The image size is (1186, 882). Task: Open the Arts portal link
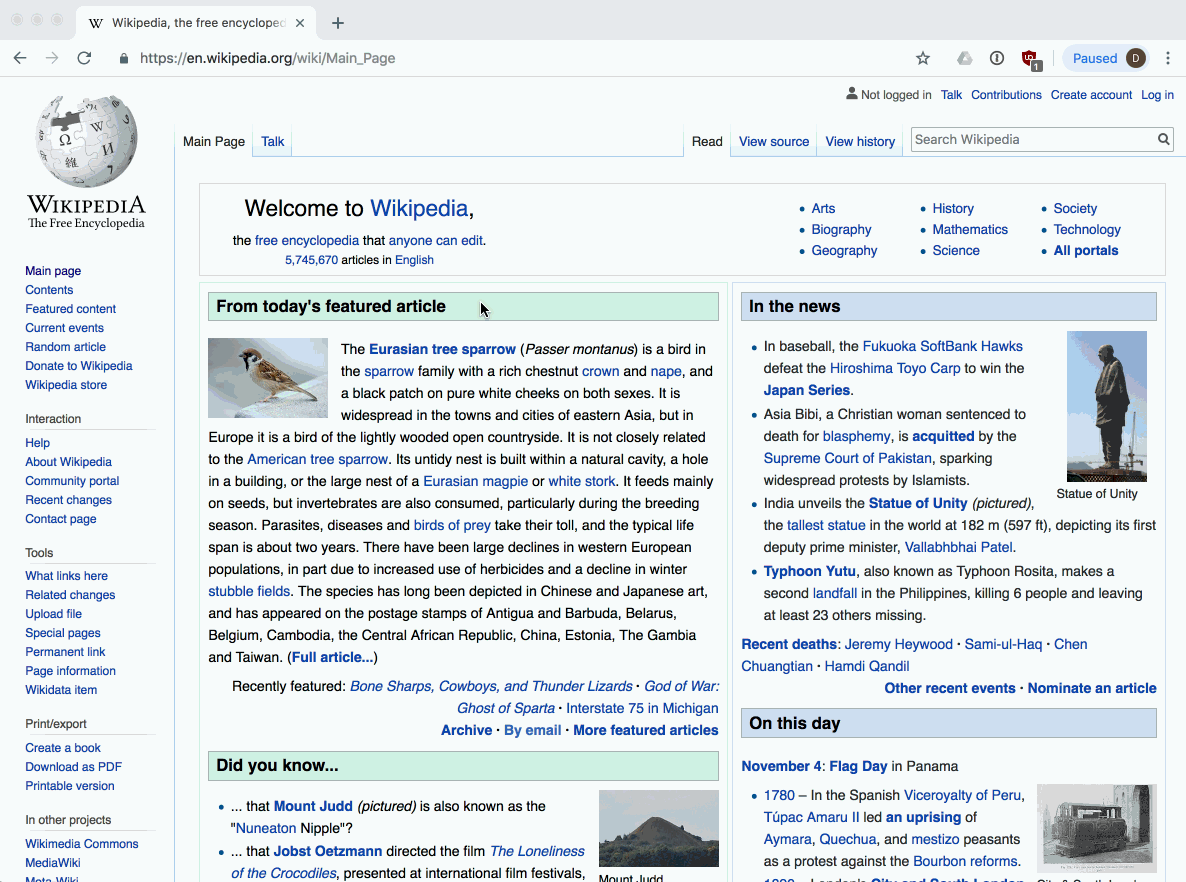coord(823,208)
